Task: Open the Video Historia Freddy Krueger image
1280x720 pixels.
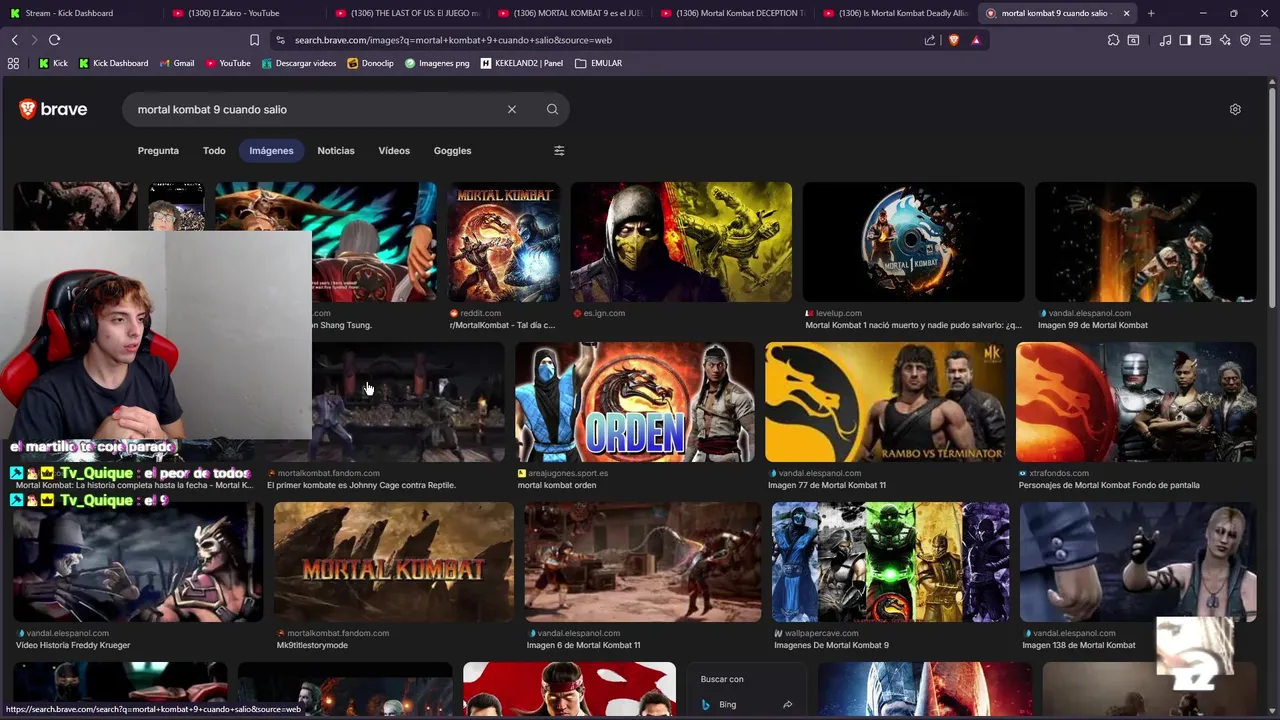Action: click(x=138, y=562)
